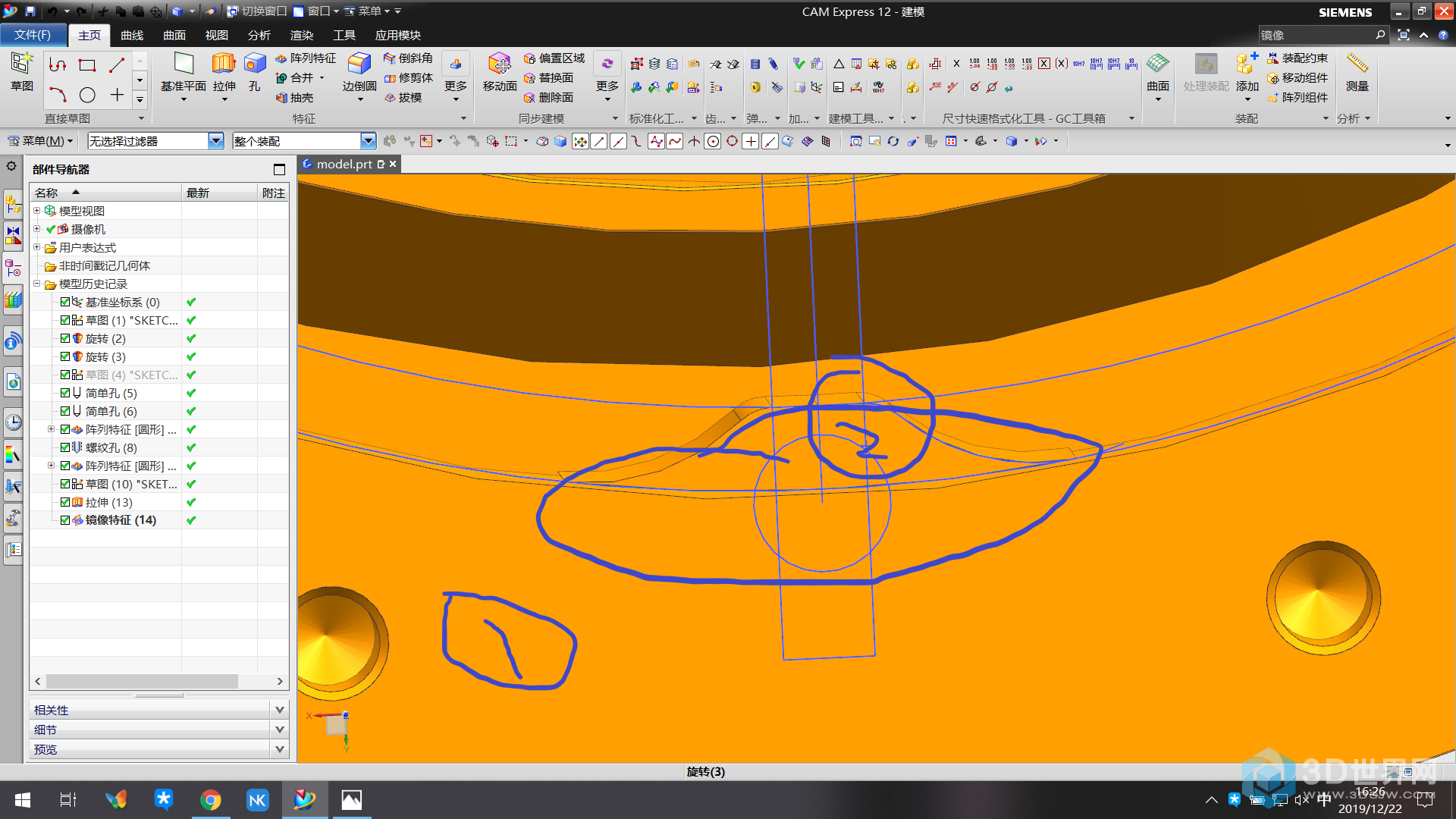
Task: Switch to the 曲线 ribbon tab
Action: tap(132, 35)
